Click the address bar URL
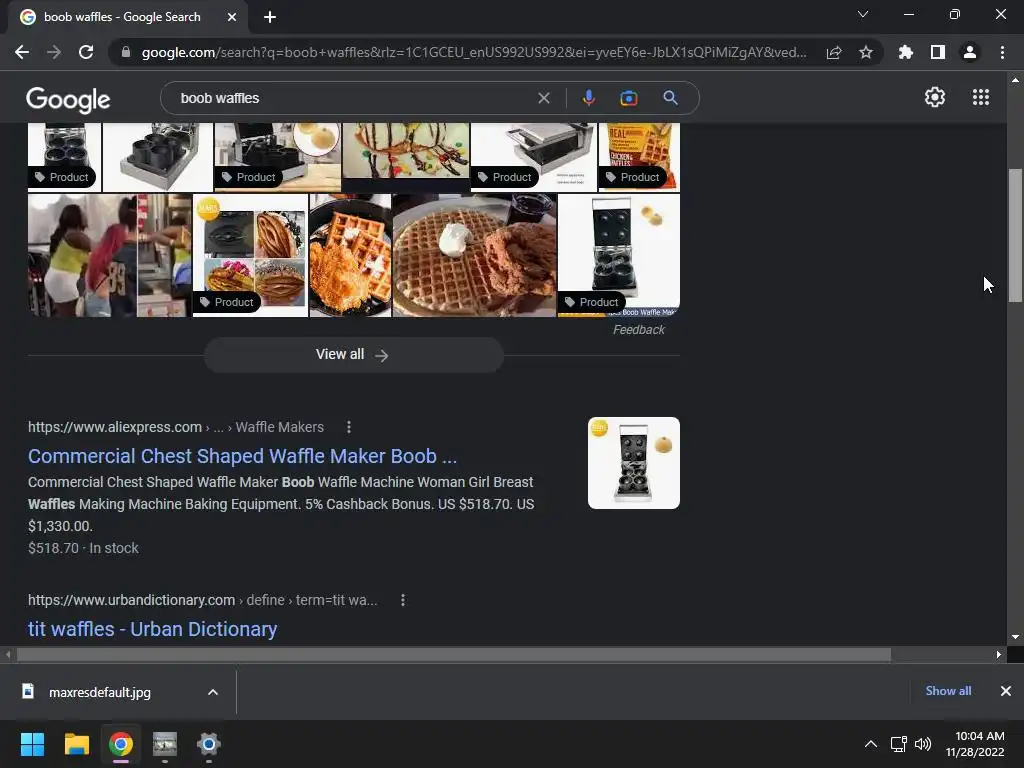 pos(473,52)
